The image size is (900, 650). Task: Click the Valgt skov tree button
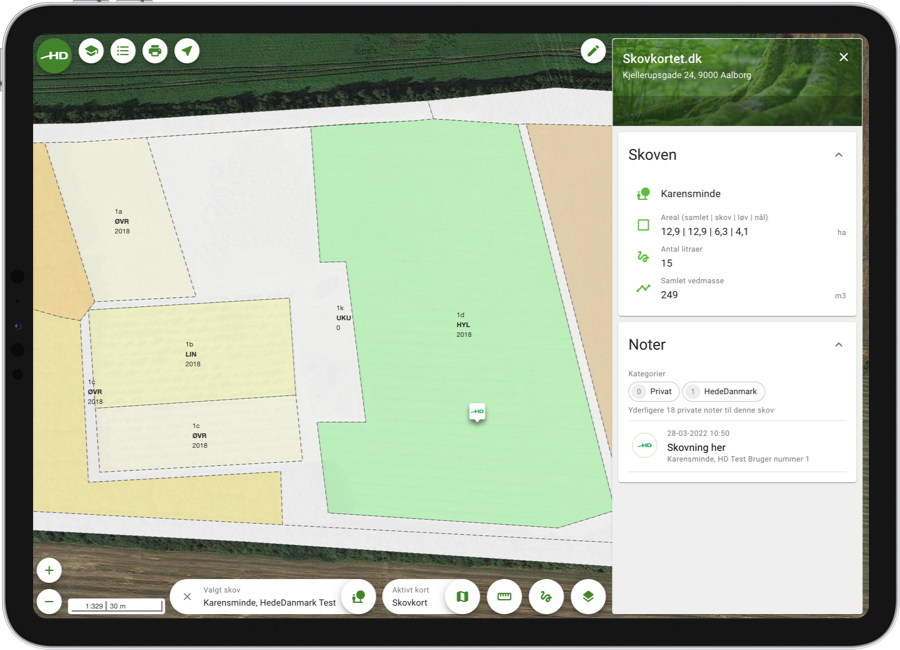tap(358, 597)
